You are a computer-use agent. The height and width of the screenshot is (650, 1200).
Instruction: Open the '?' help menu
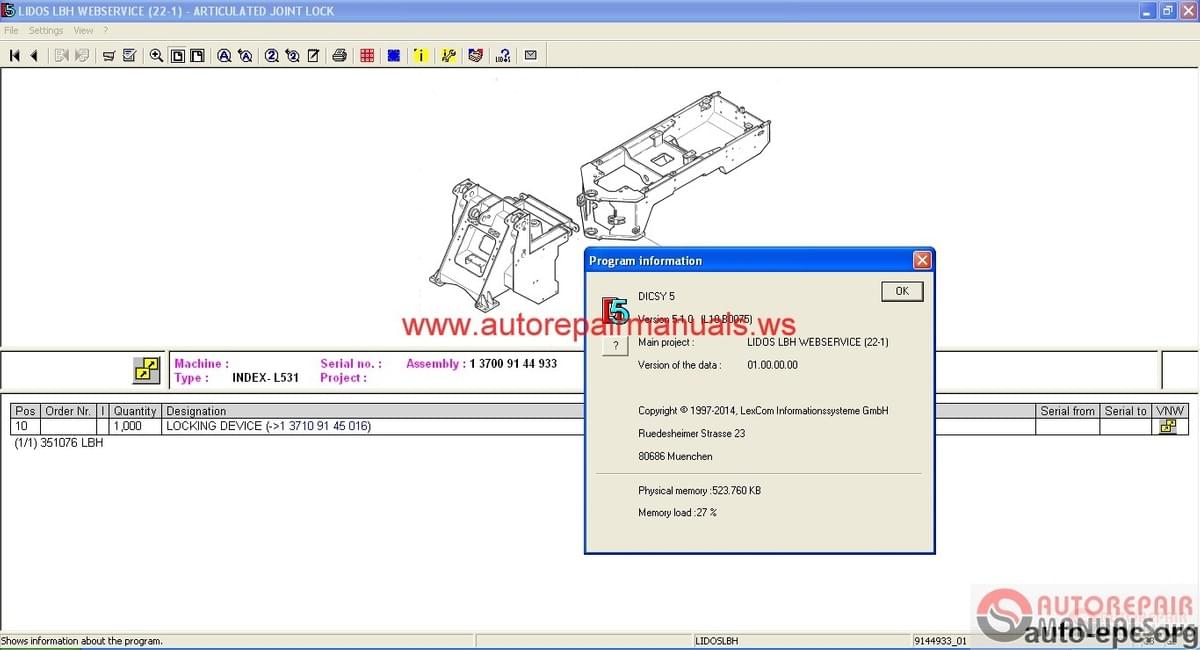[105, 31]
